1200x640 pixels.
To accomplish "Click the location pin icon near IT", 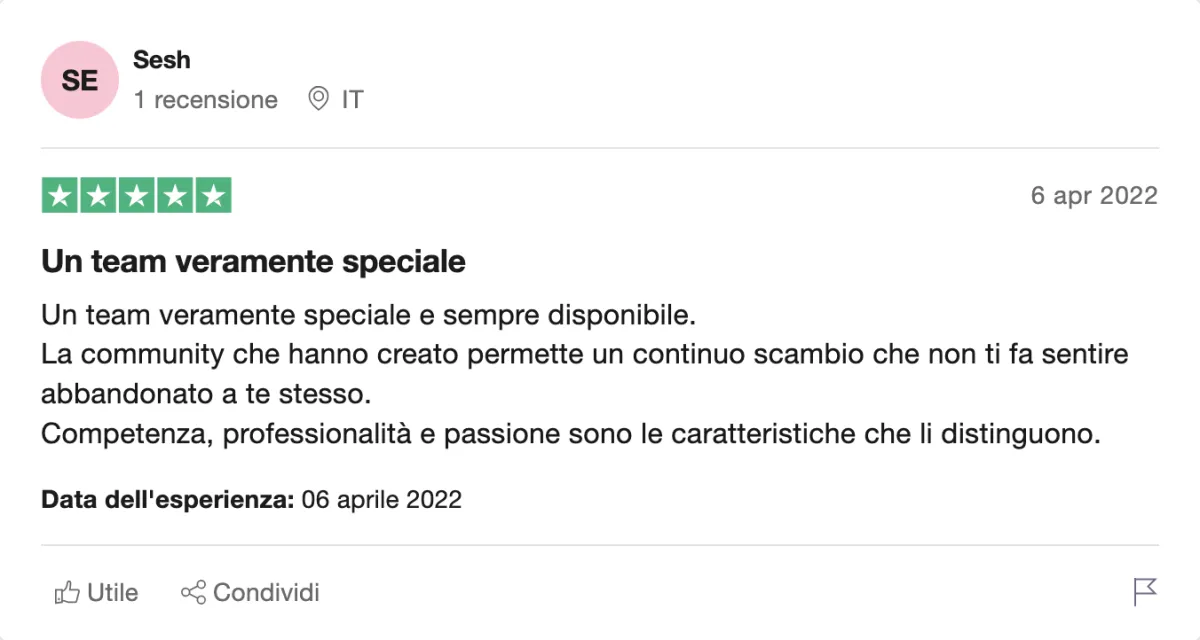I will click(318, 99).
